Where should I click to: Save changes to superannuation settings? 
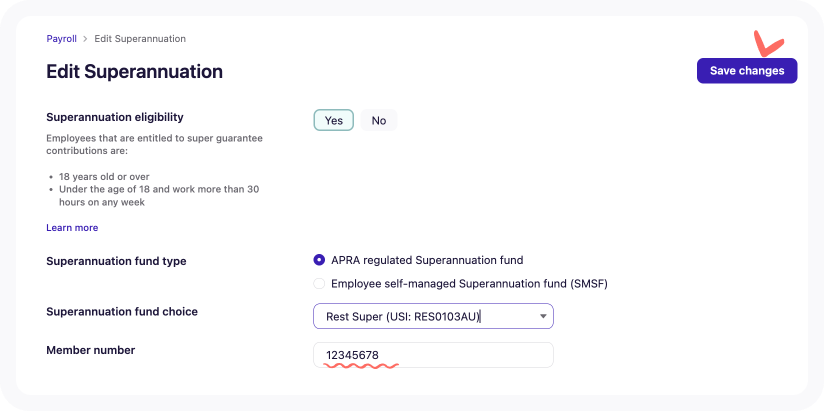(x=747, y=71)
